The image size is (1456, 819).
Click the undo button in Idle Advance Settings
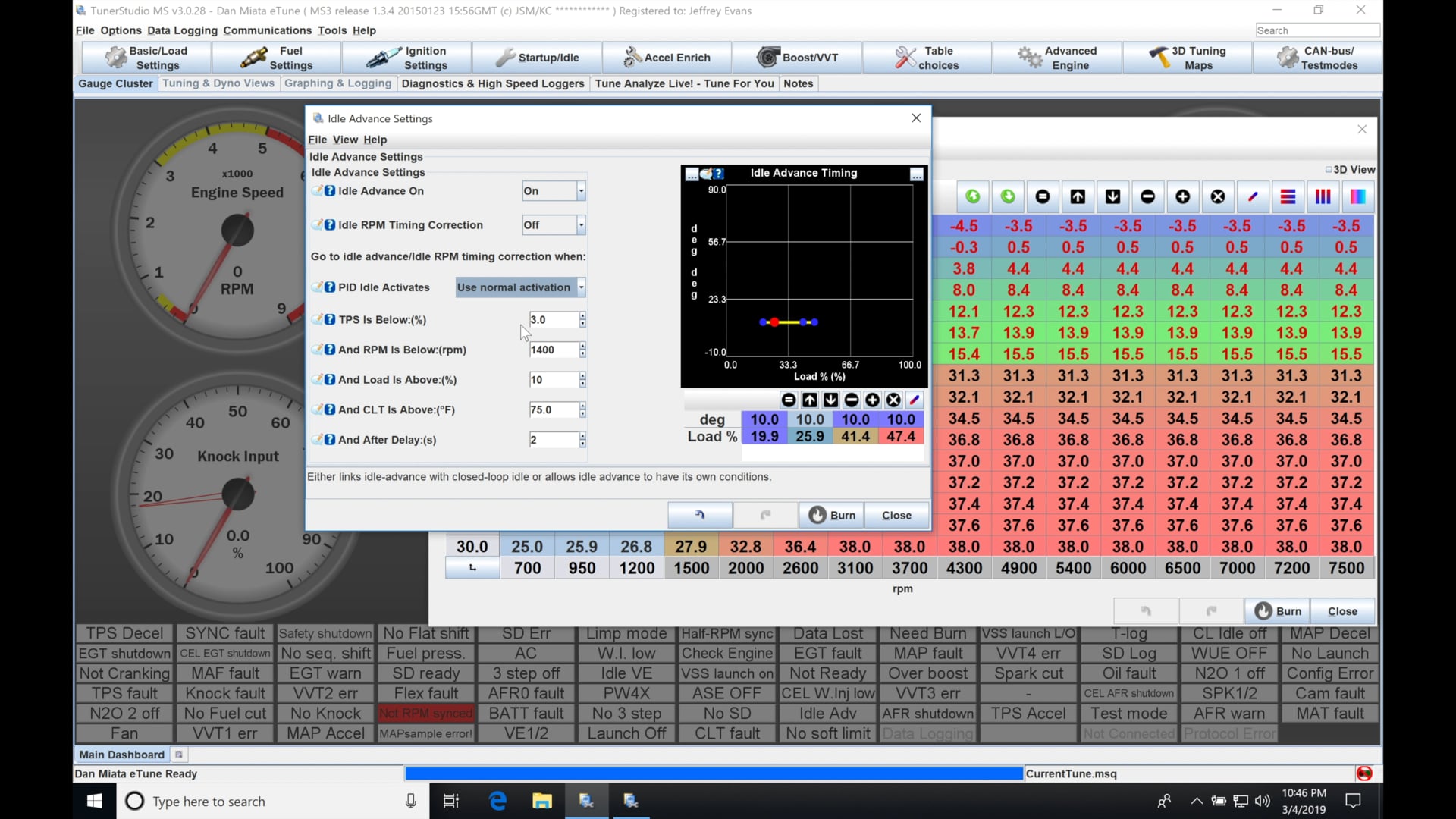(699, 515)
